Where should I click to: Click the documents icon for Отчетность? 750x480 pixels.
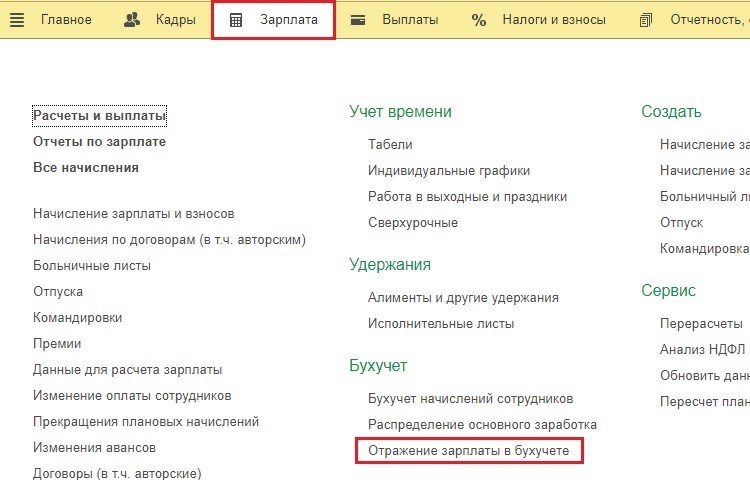646,20
